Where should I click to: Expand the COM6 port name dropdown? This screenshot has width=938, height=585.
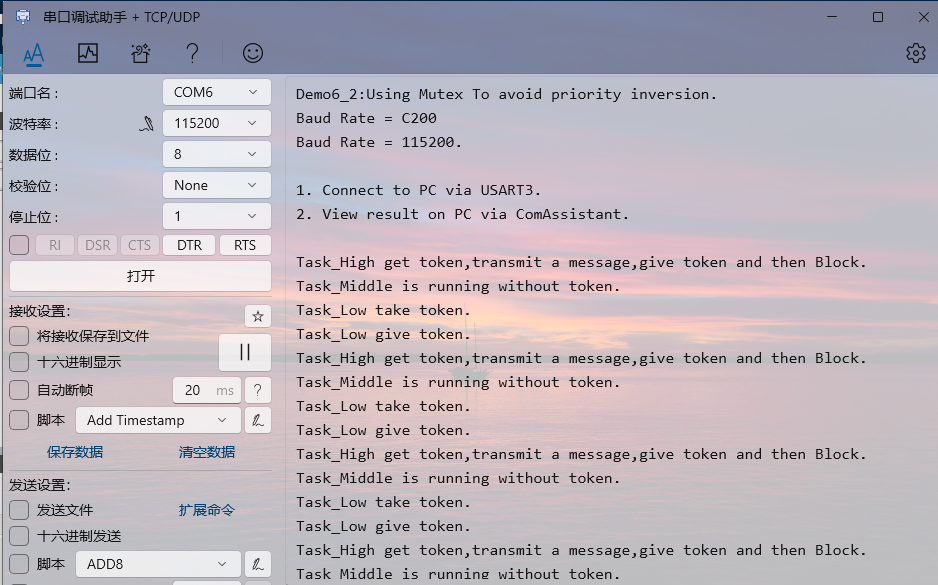tap(217, 92)
